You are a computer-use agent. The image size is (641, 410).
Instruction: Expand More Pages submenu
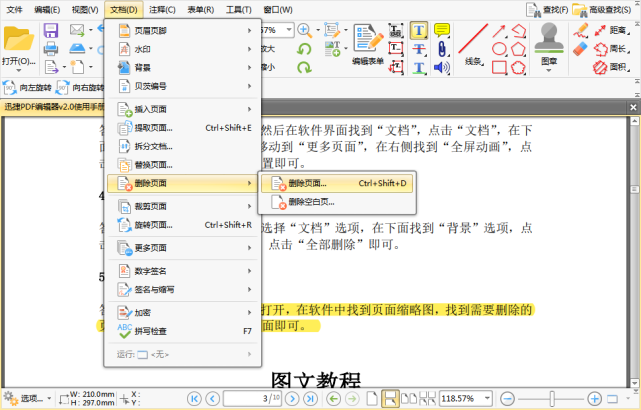click(183, 248)
